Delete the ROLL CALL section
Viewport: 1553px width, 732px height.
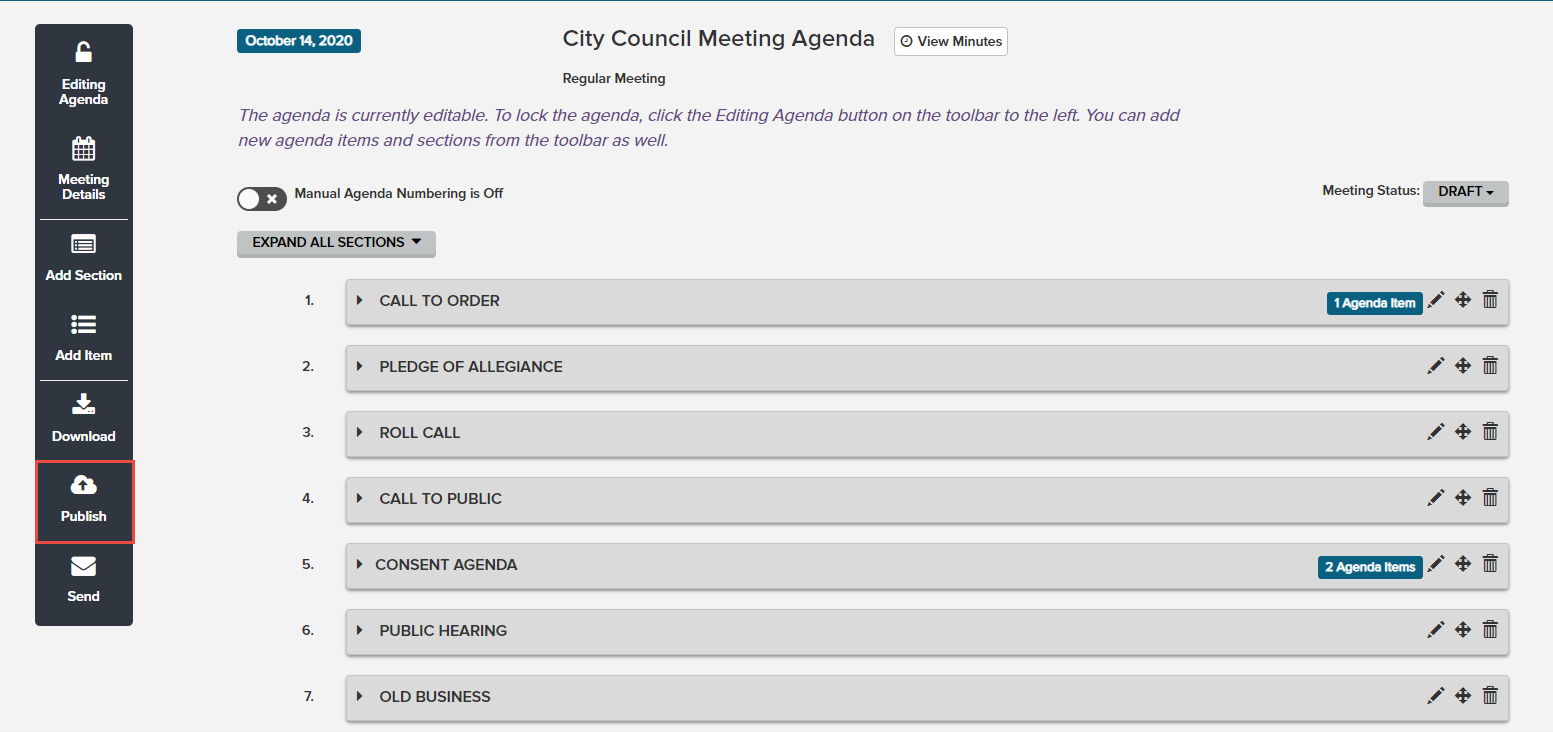[x=1490, y=432]
